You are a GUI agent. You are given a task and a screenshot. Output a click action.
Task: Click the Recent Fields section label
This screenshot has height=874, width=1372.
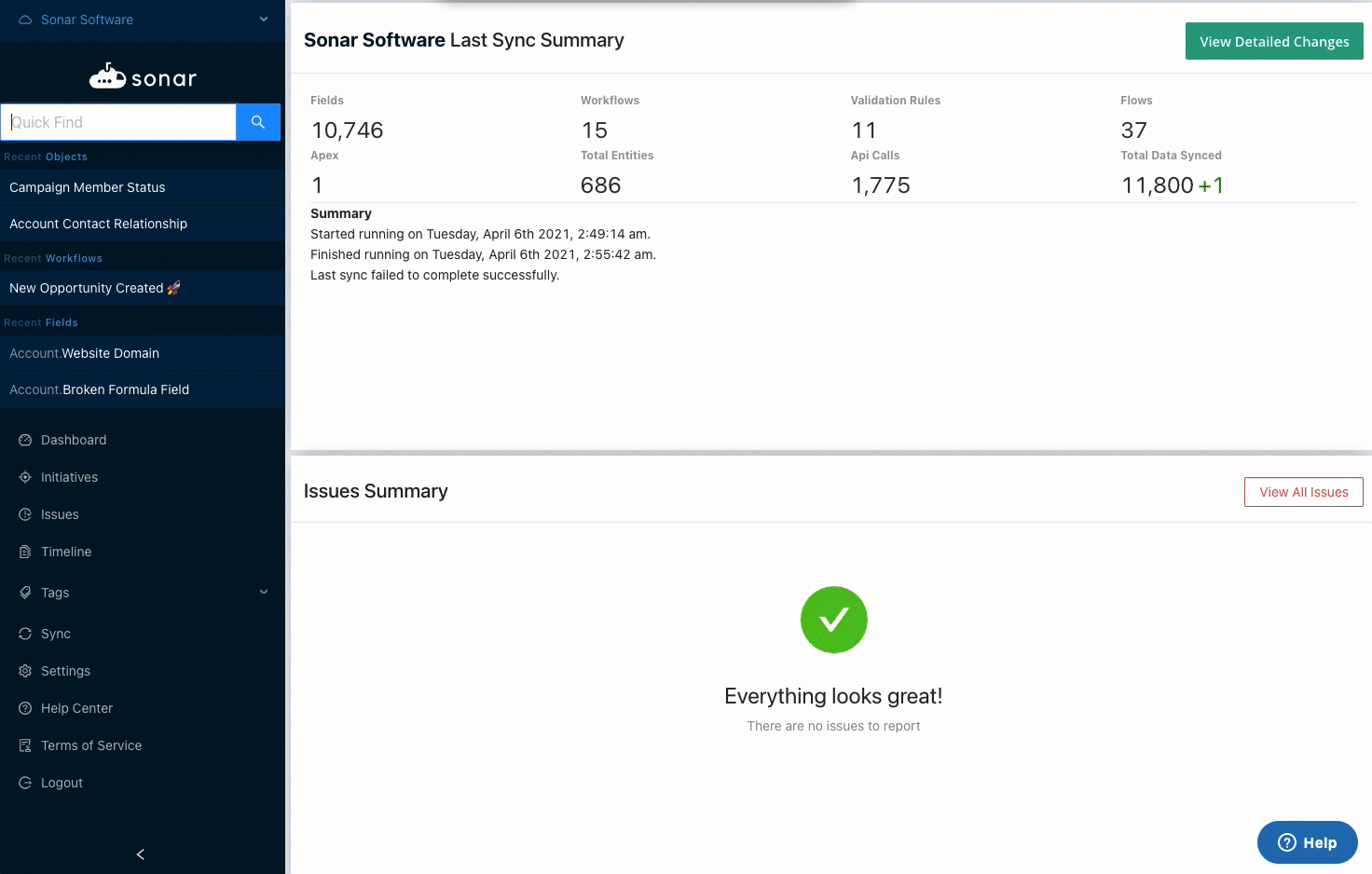pyautogui.click(x=41, y=322)
